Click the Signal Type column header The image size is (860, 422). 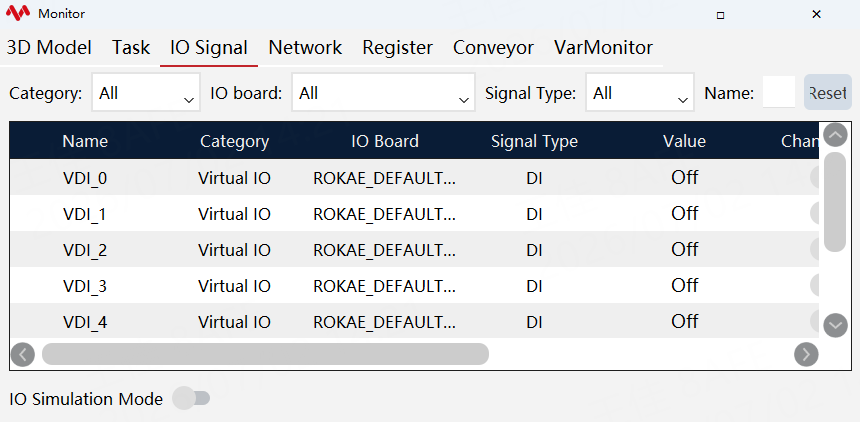pos(534,142)
